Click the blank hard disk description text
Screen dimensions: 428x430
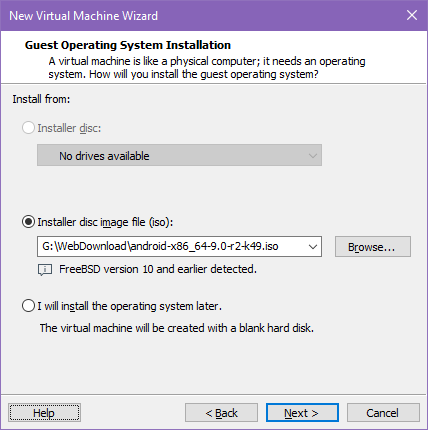(x=177, y=328)
